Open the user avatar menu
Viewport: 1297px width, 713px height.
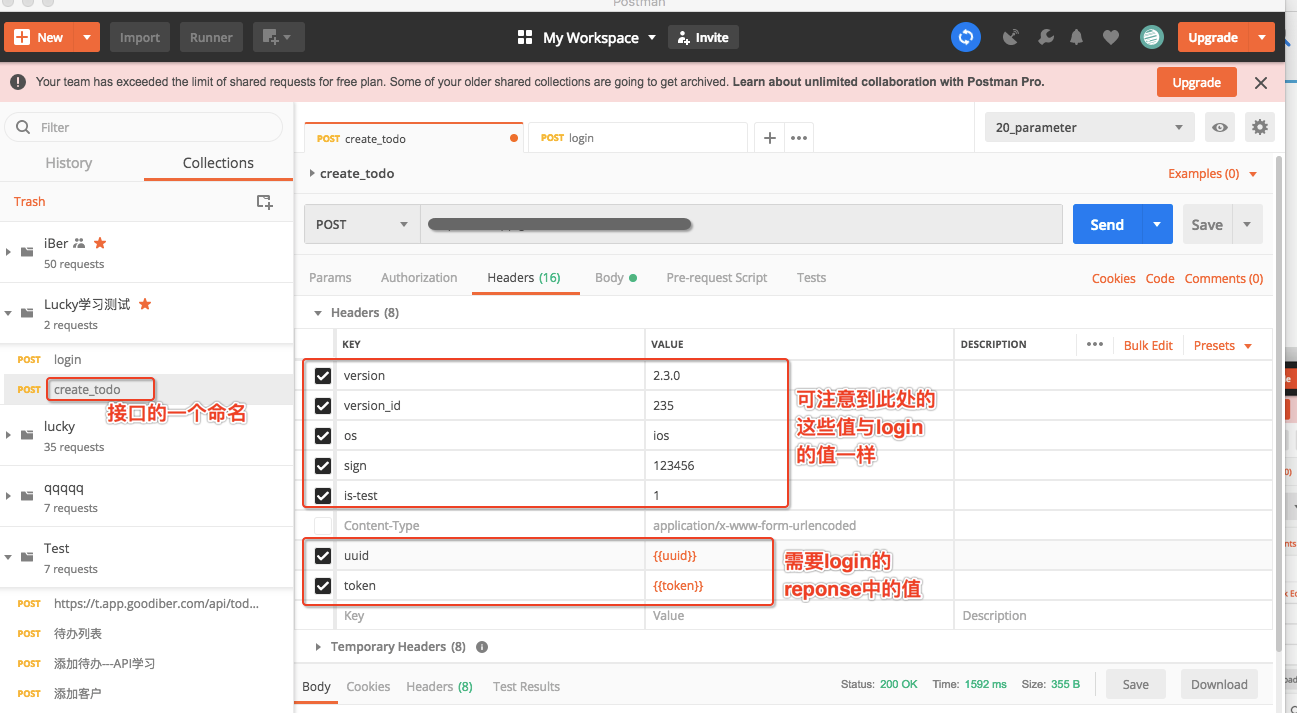[1151, 38]
